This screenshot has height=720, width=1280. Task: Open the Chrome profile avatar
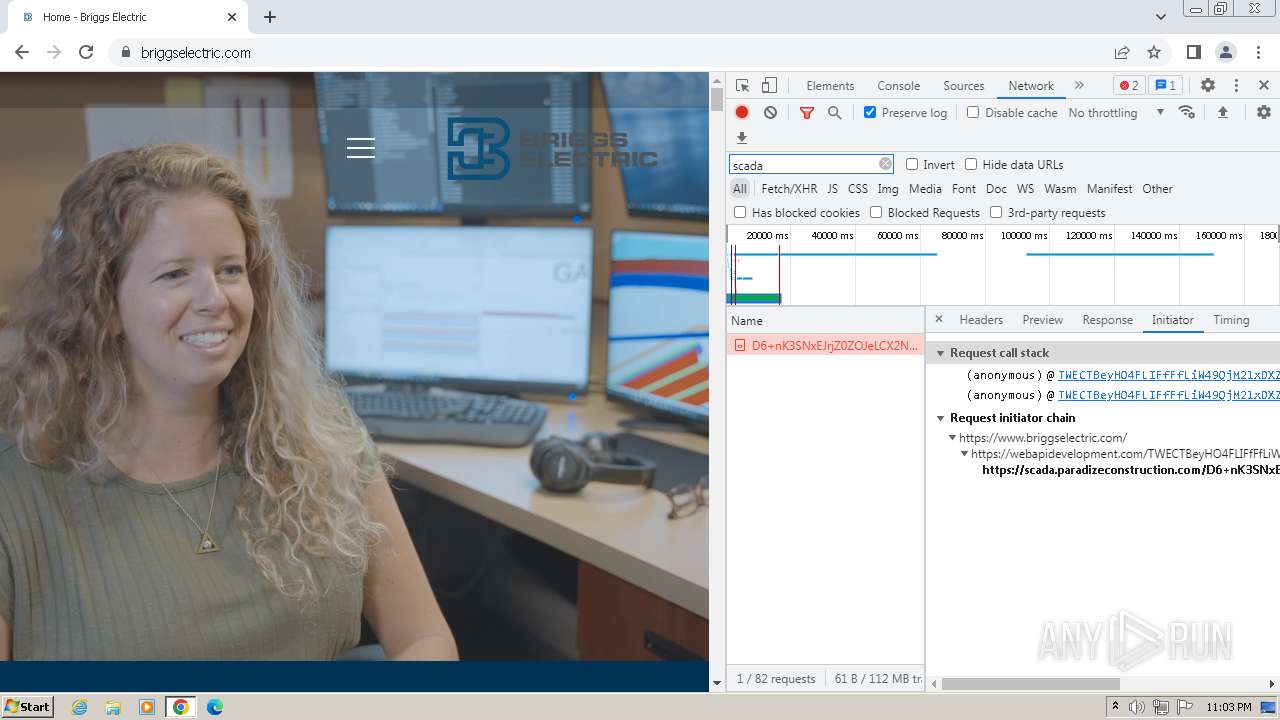pos(1226,52)
